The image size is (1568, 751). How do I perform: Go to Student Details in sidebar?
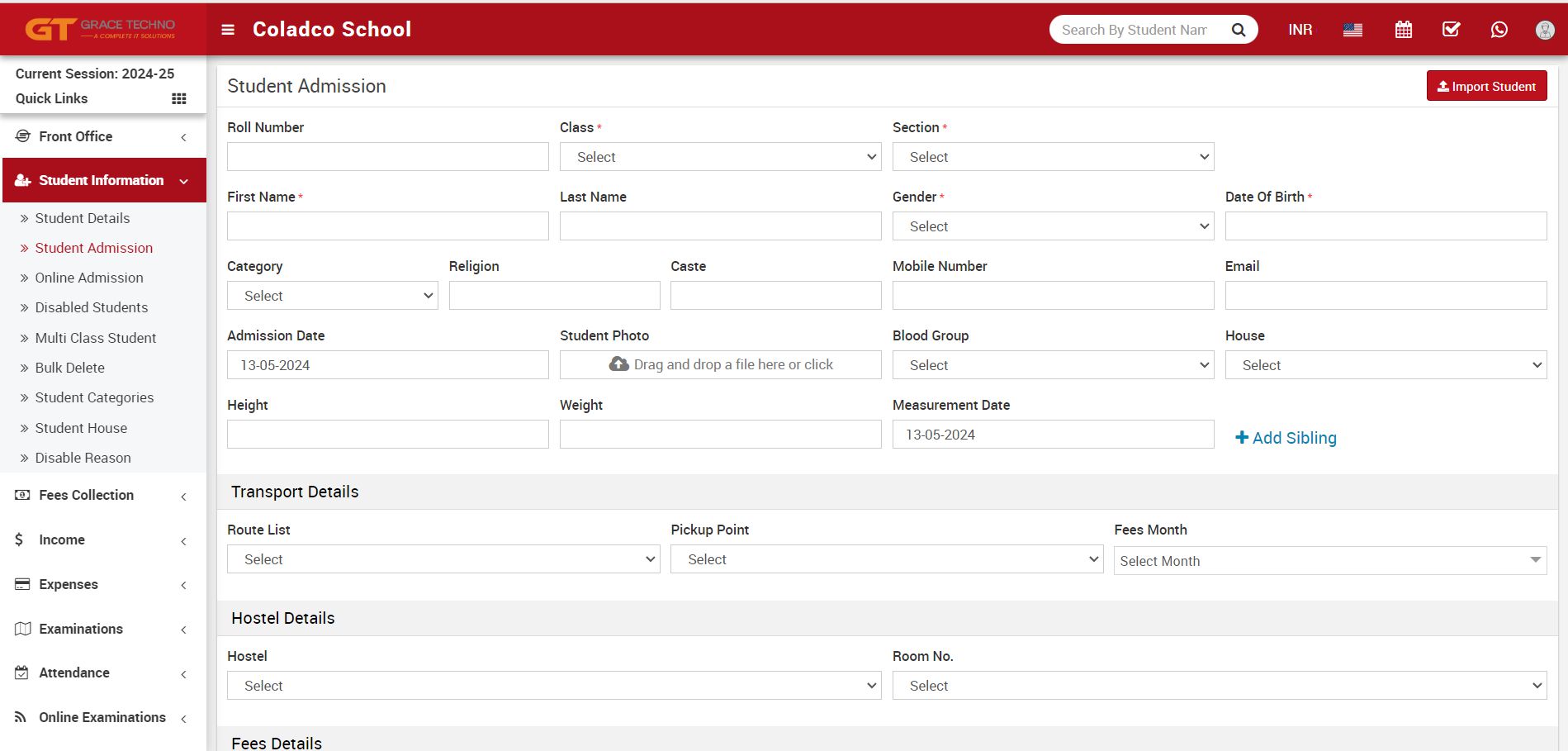coord(83,218)
